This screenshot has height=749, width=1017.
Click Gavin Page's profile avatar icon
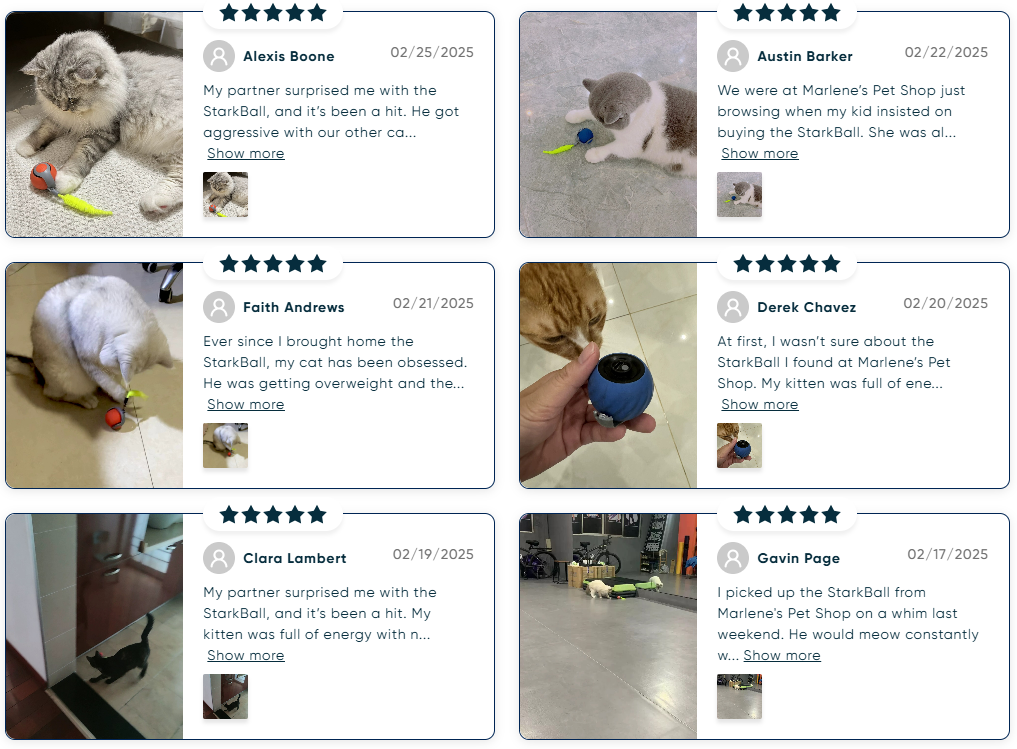point(733,558)
